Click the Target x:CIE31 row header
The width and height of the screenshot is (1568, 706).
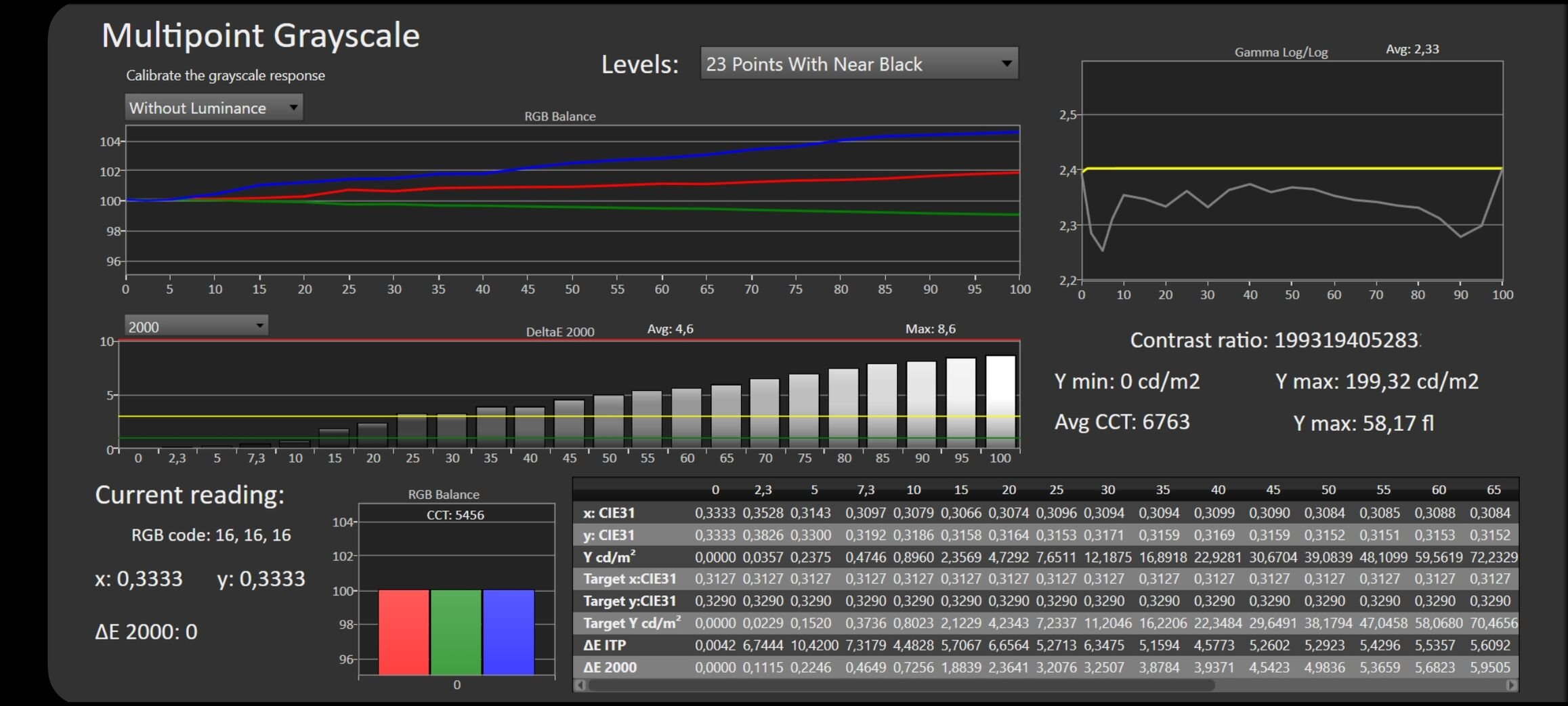tap(629, 579)
